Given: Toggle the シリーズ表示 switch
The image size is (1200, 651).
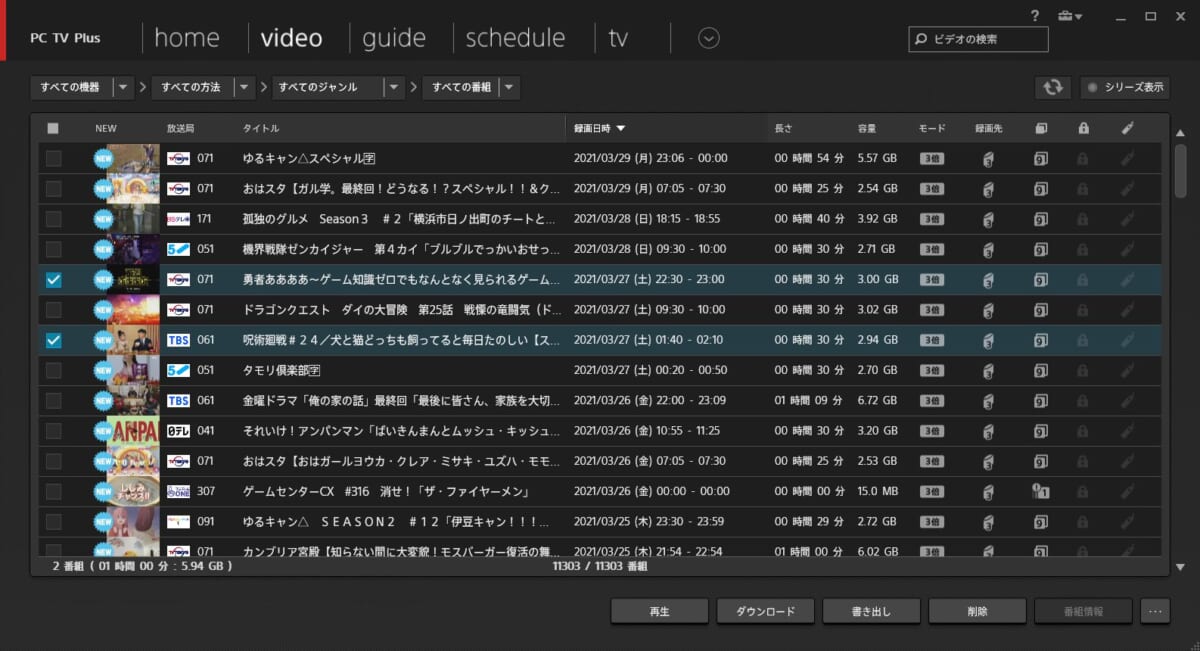Looking at the screenshot, I should tap(1126, 87).
